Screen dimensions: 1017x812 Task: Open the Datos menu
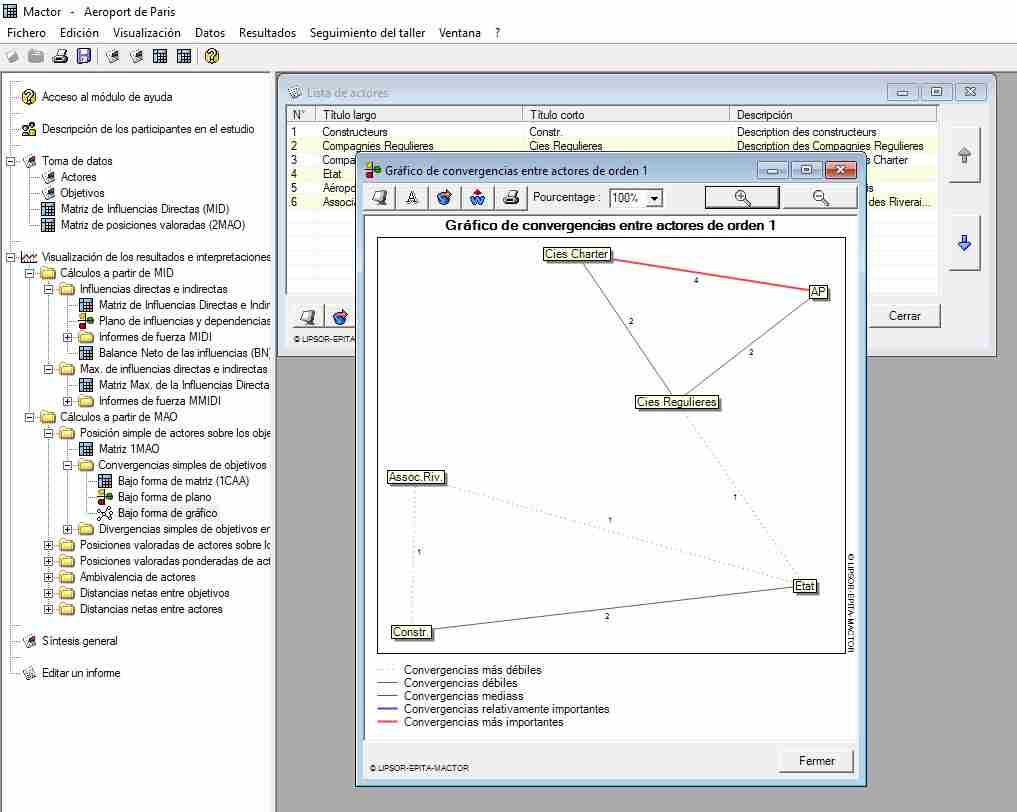coord(209,32)
